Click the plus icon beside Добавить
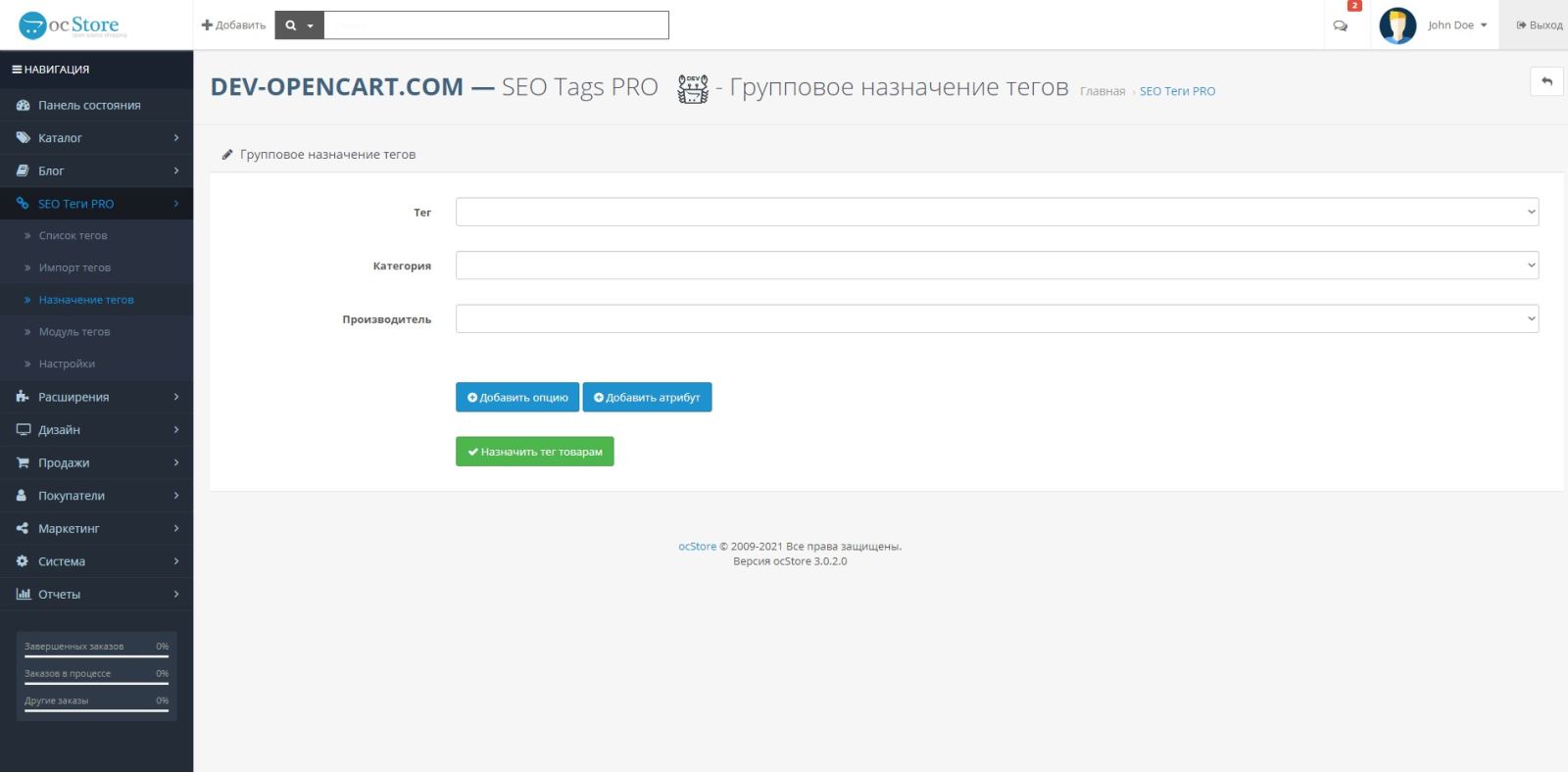This screenshot has height=773, width=1568. click(x=207, y=25)
